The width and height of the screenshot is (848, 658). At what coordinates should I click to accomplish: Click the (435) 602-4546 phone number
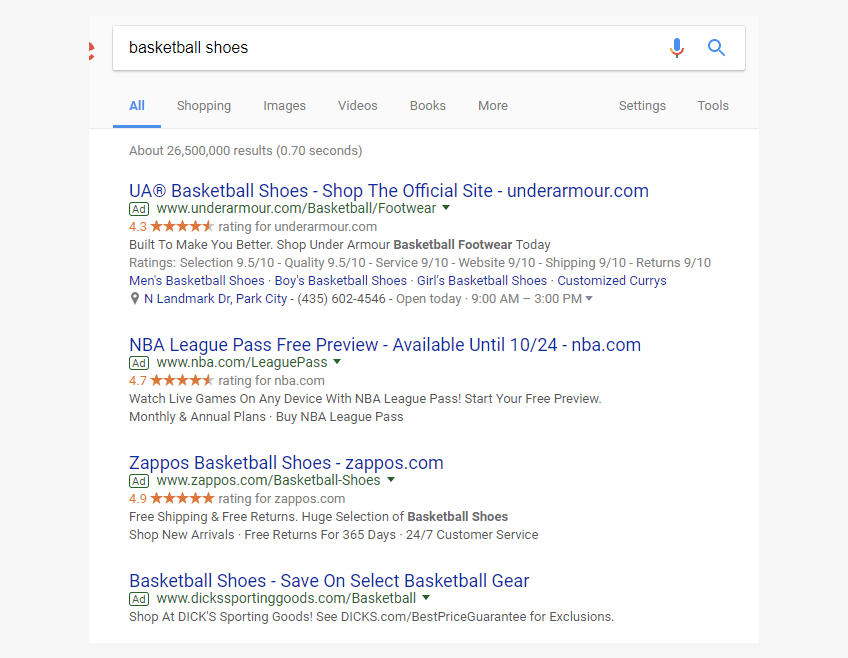click(x=341, y=298)
